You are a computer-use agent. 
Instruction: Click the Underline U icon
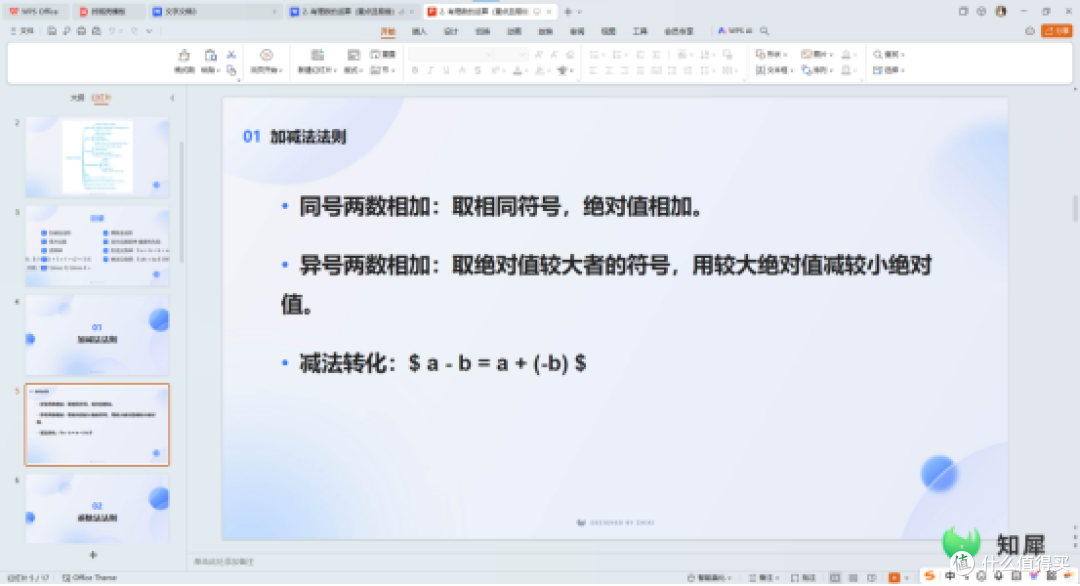[x=446, y=70]
